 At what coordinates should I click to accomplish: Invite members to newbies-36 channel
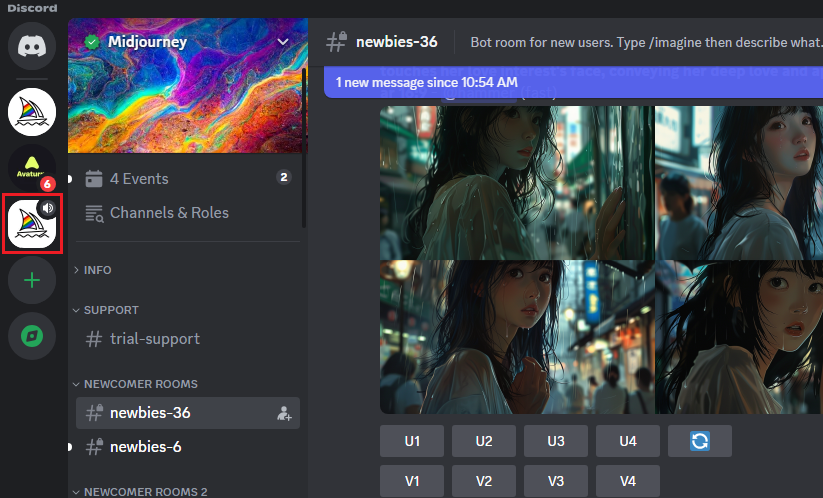point(284,414)
